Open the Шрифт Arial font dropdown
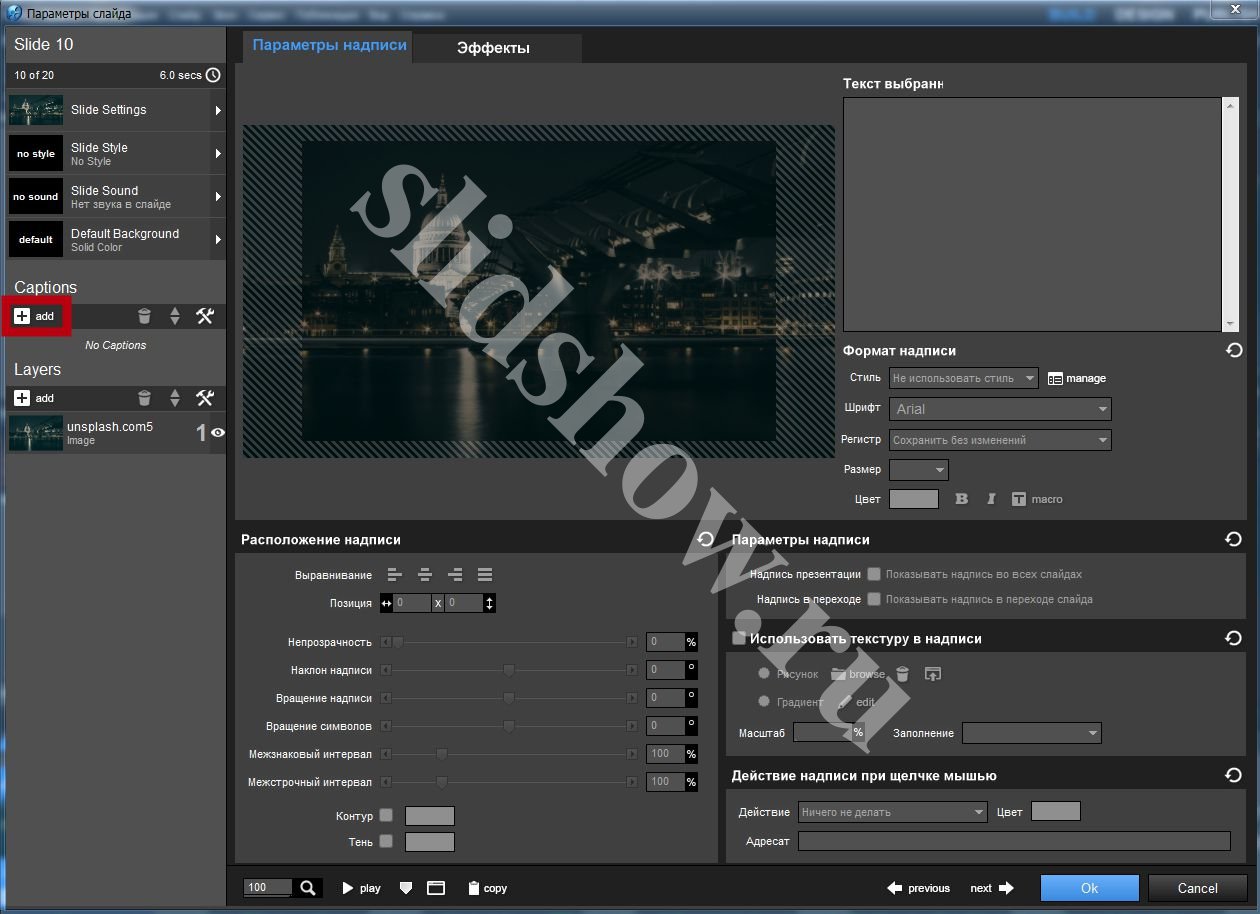1260x914 pixels. 1000,409
